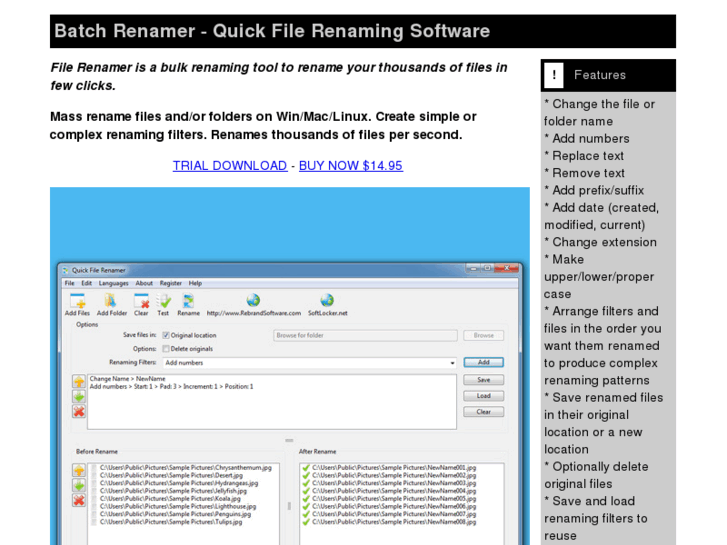Select the 'Add numbers > Start: 1' filter row
Image resolution: width=727 pixels, height=545 pixels.
[172, 387]
